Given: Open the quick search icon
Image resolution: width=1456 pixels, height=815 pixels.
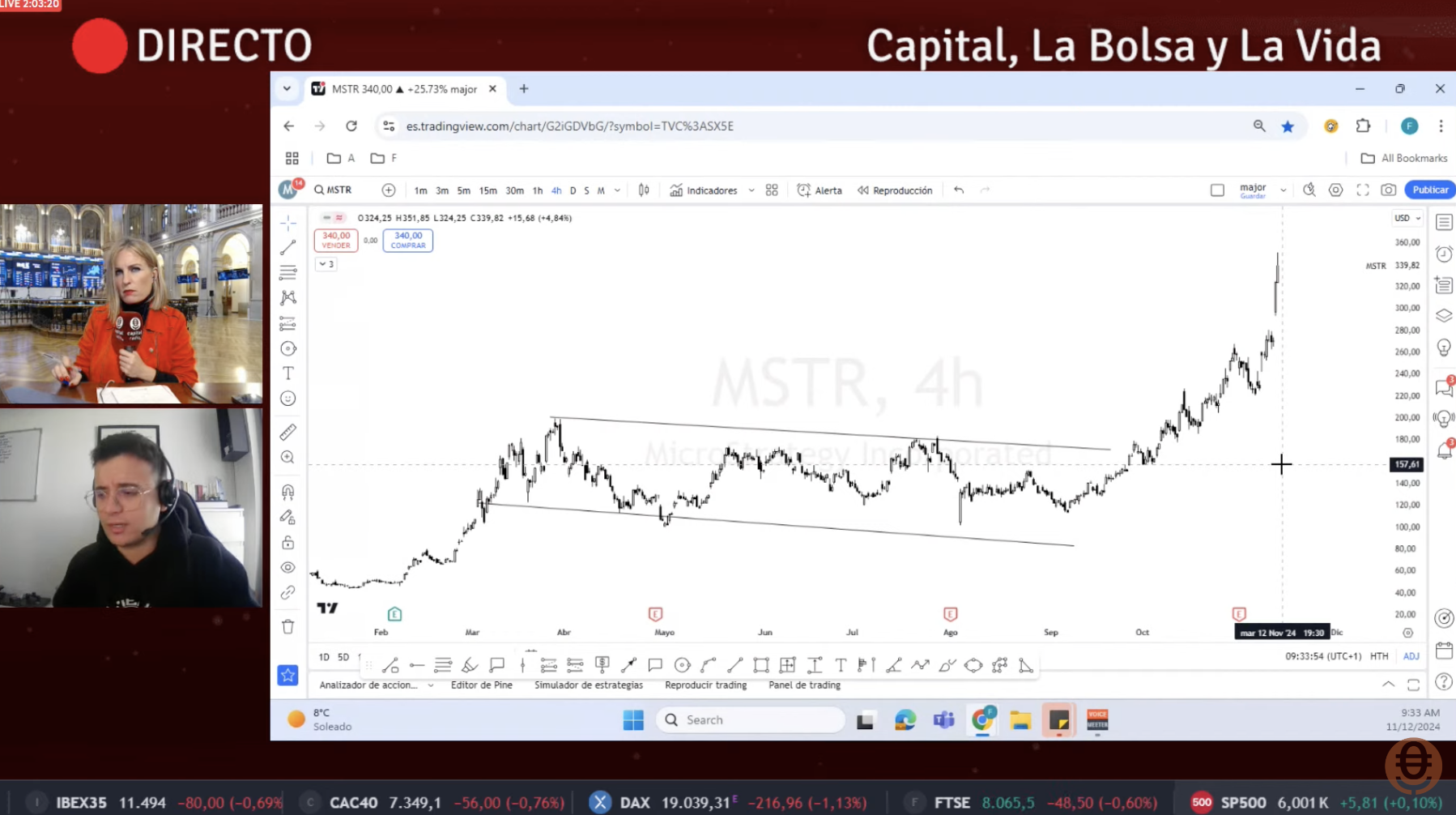Looking at the screenshot, I should point(1309,190).
